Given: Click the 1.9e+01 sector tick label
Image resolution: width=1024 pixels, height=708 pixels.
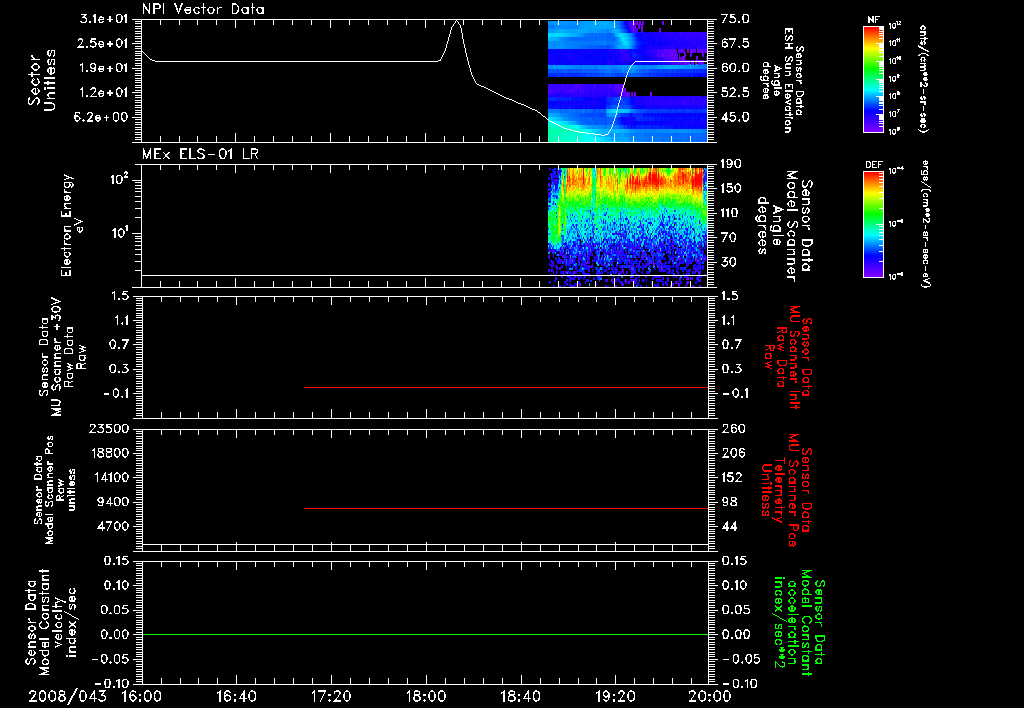Looking at the screenshot, I should [x=103, y=68].
